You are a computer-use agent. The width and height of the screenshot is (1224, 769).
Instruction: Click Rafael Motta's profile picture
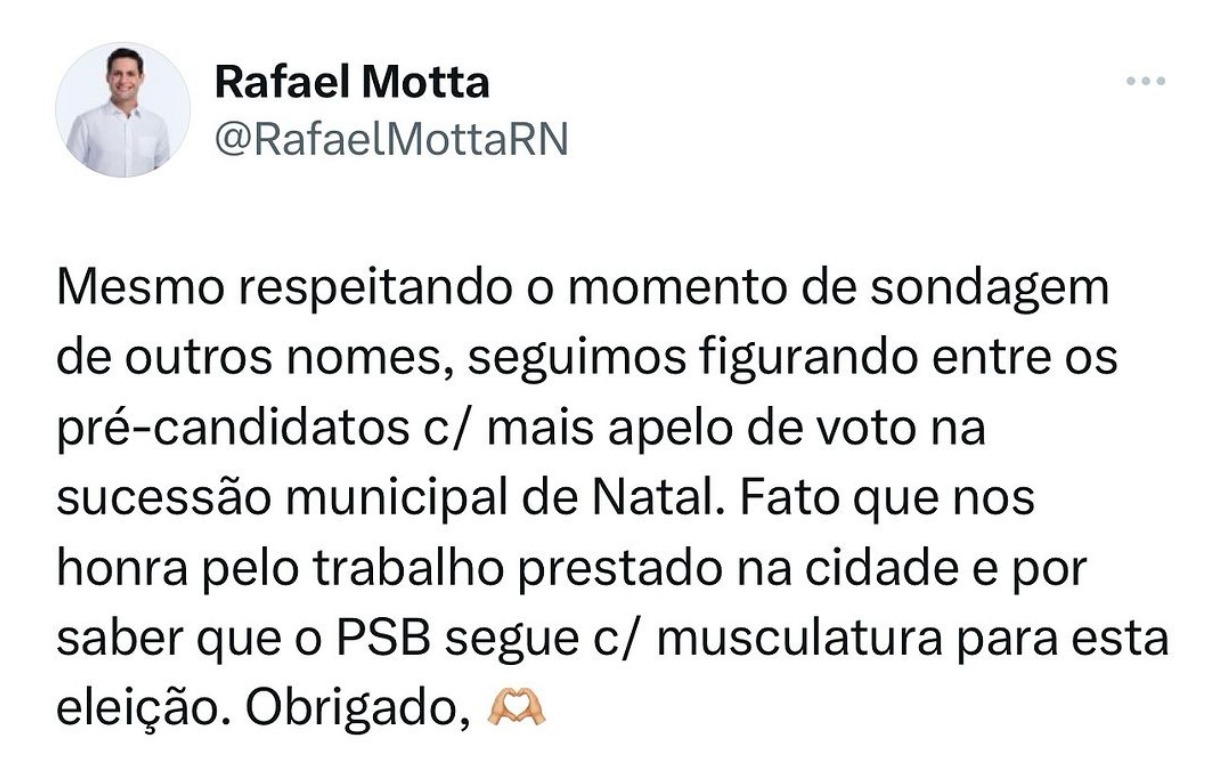(123, 110)
